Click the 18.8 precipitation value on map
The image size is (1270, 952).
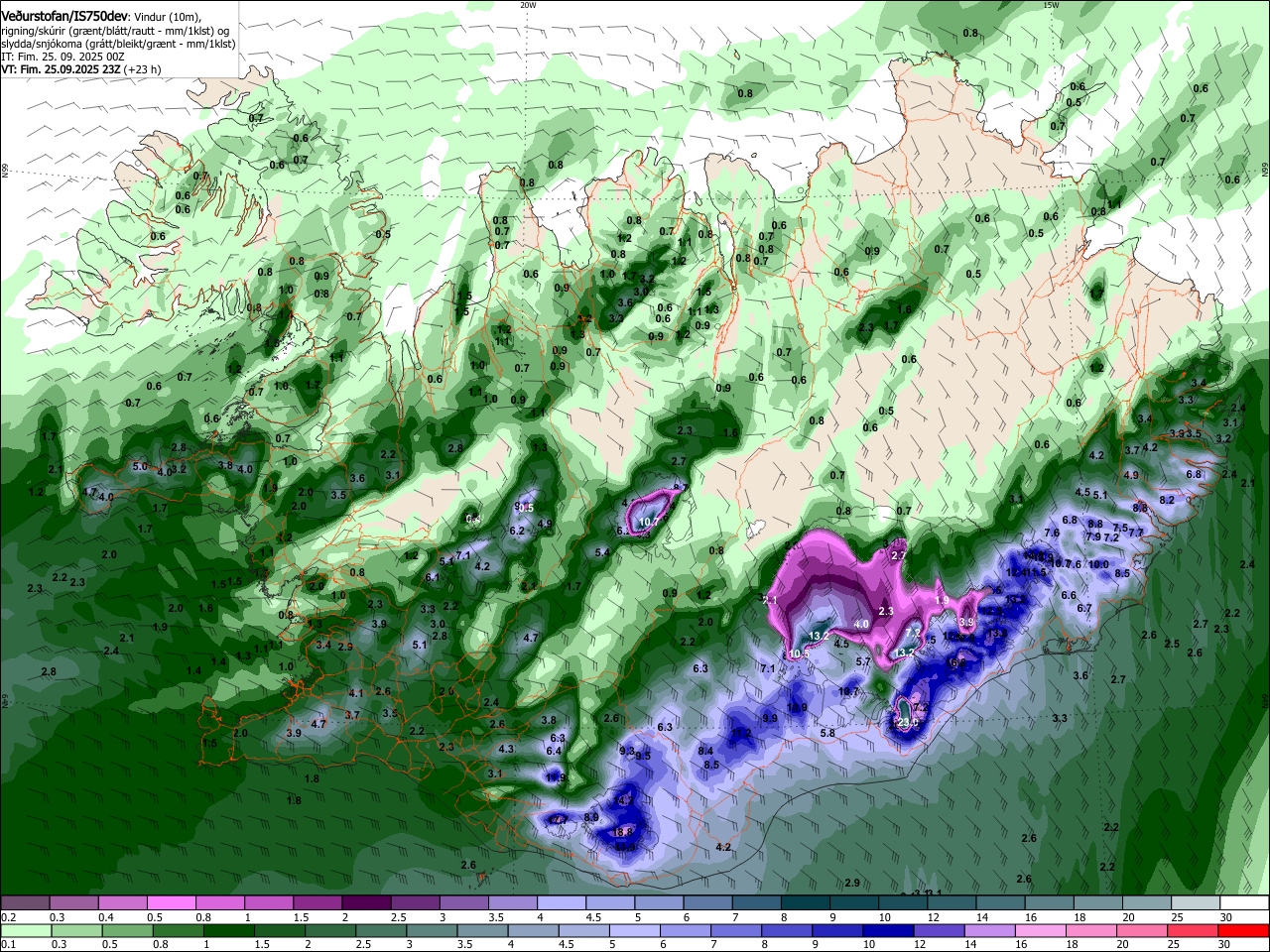623,832
